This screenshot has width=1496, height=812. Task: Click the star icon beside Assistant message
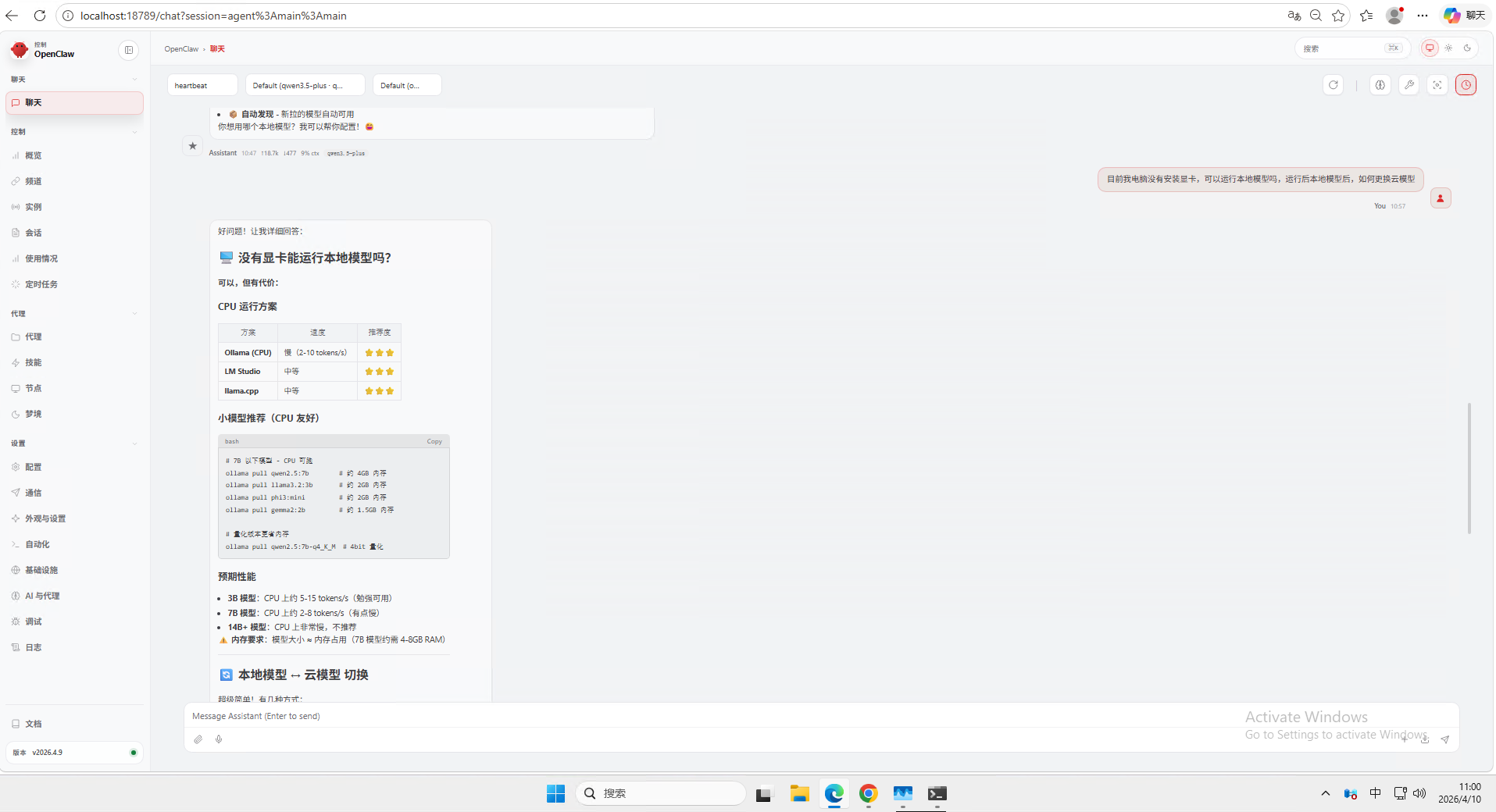click(x=193, y=145)
